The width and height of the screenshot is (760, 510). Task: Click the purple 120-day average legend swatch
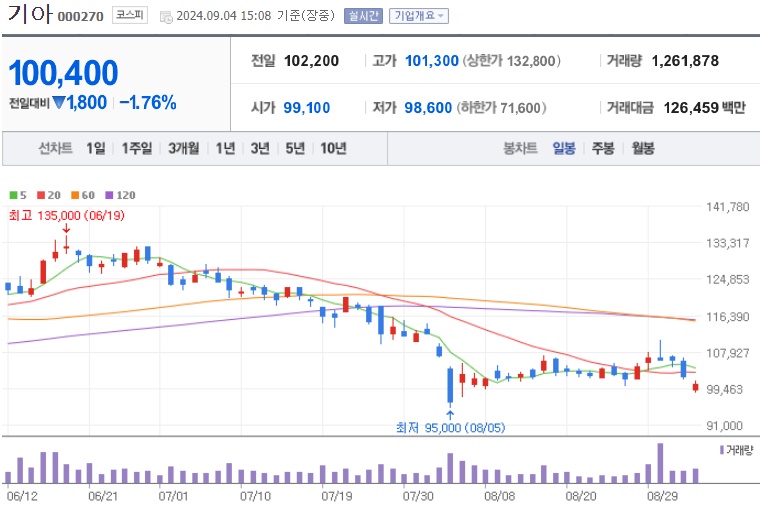[x=109, y=195]
